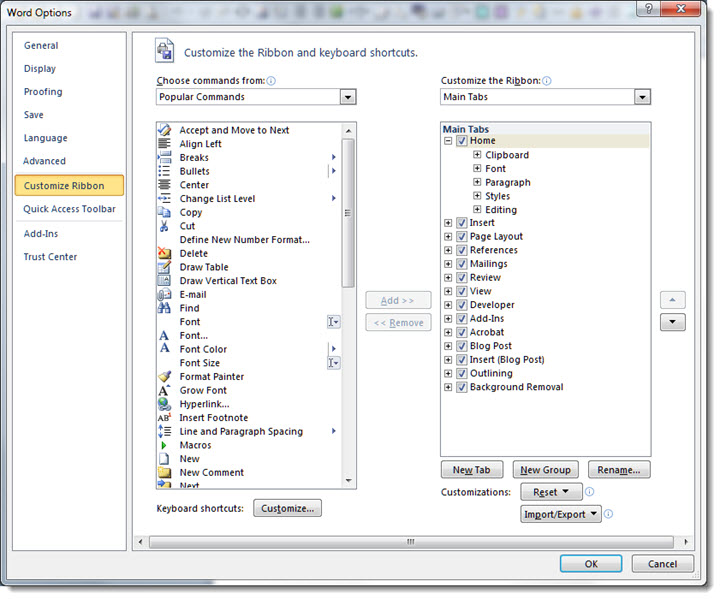Select the Draw Vertical Text Box icon
The height and width of the screenshot is (599, 720).
tap(164, 281)
